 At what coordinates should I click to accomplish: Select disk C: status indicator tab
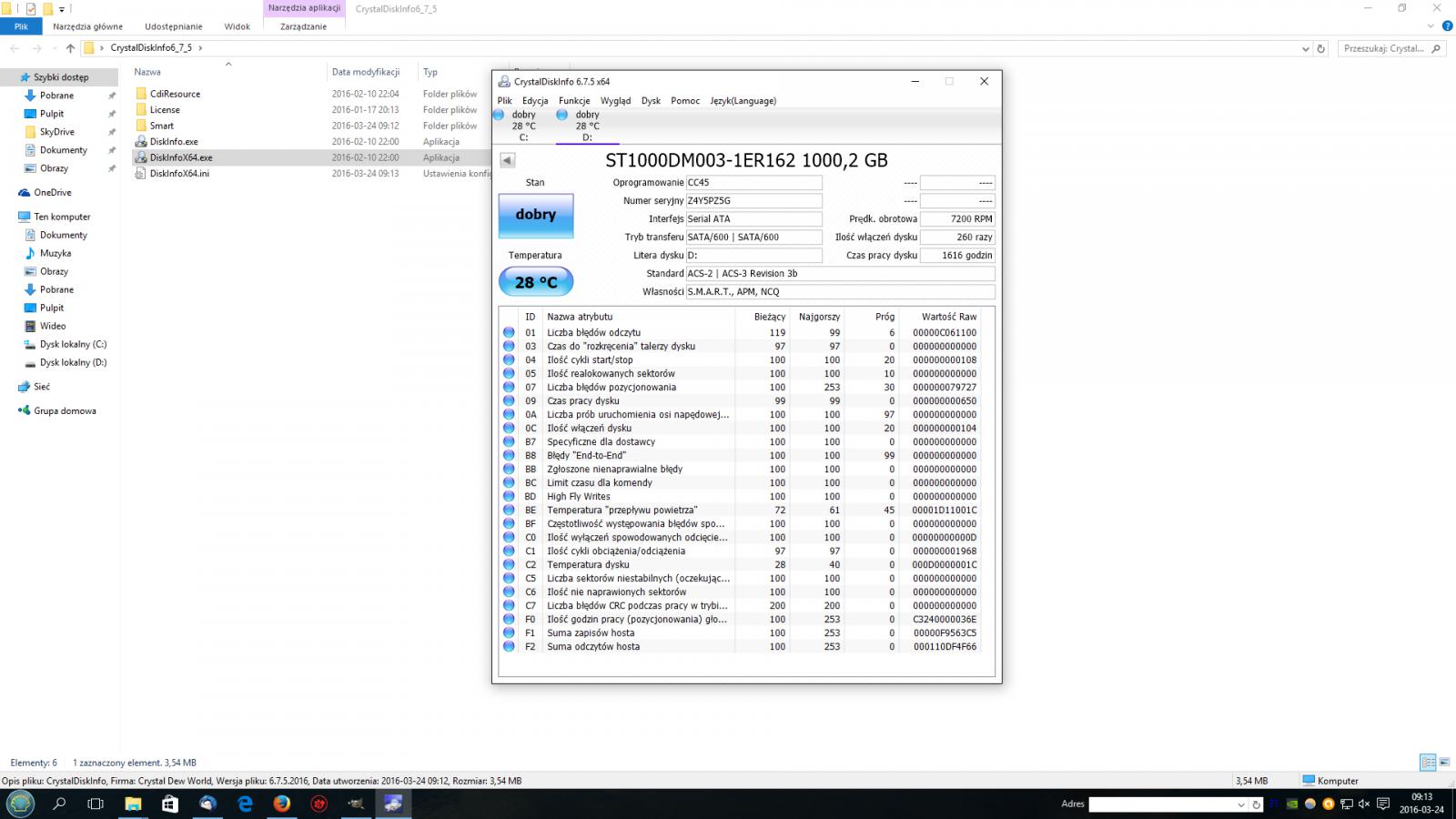521,126
